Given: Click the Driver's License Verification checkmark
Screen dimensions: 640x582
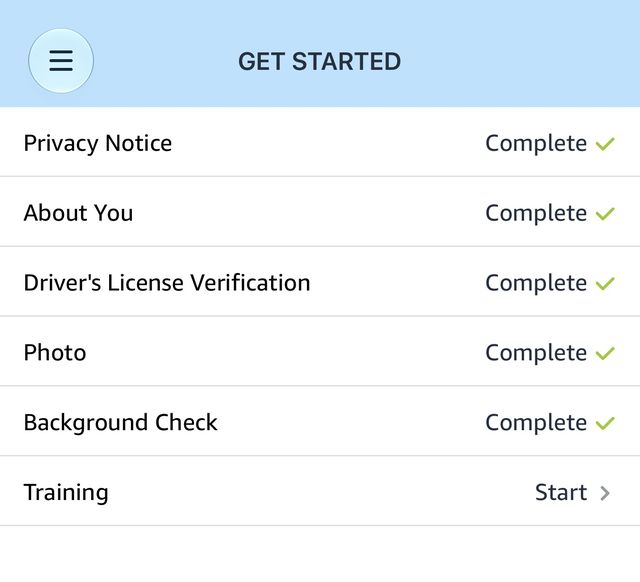Looking at the screenshot, I should 605,283.
